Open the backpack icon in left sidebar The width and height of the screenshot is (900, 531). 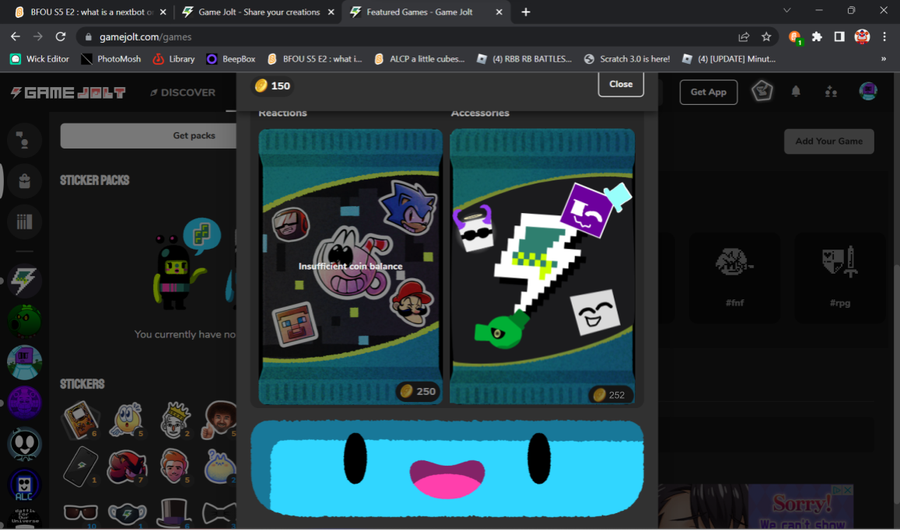24,181
